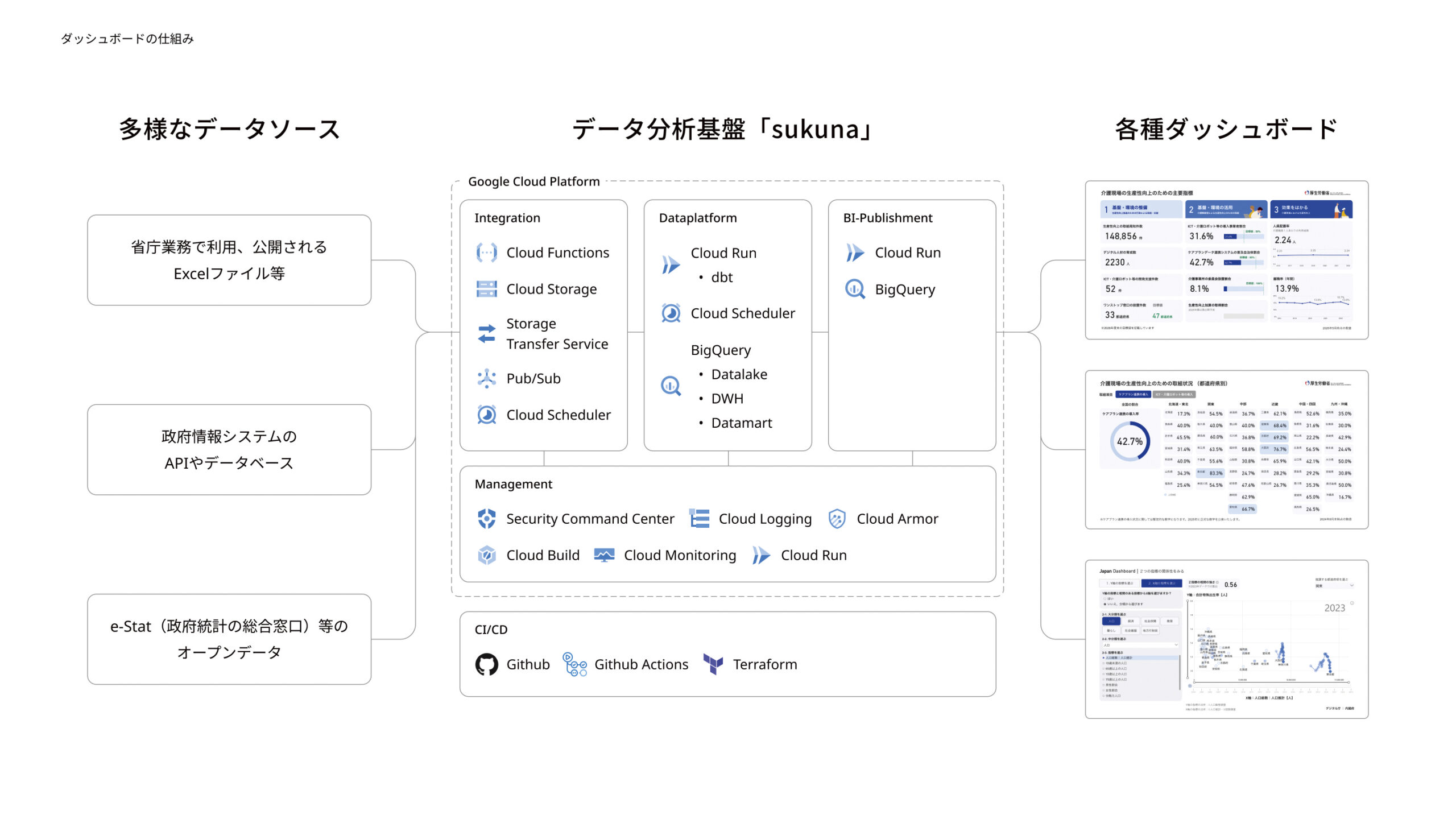Click the Github octocat icon
The image size is (1456, 819).
pos(486,664)
